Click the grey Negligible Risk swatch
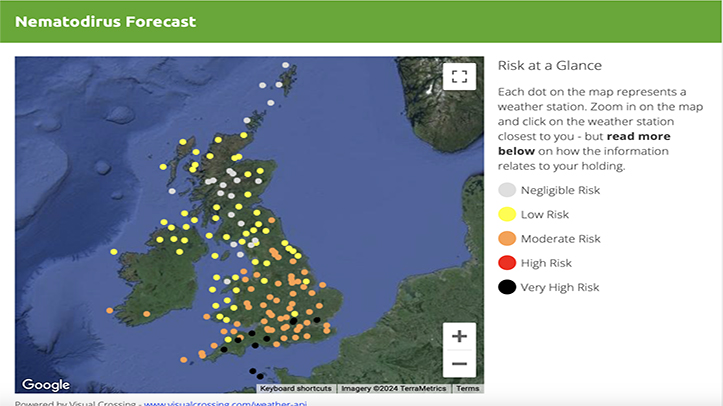Screen dimensions: 723x406 click(507, 190)
